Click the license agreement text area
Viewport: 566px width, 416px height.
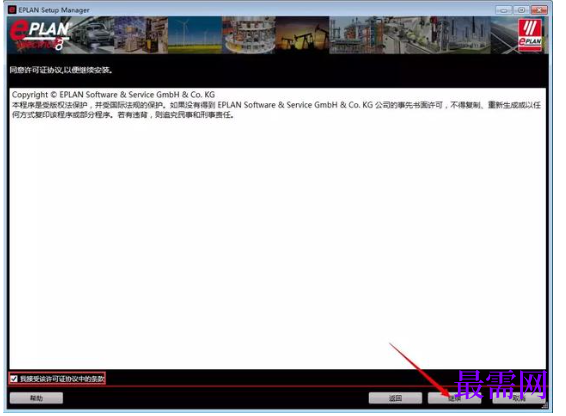click(277, 228)
